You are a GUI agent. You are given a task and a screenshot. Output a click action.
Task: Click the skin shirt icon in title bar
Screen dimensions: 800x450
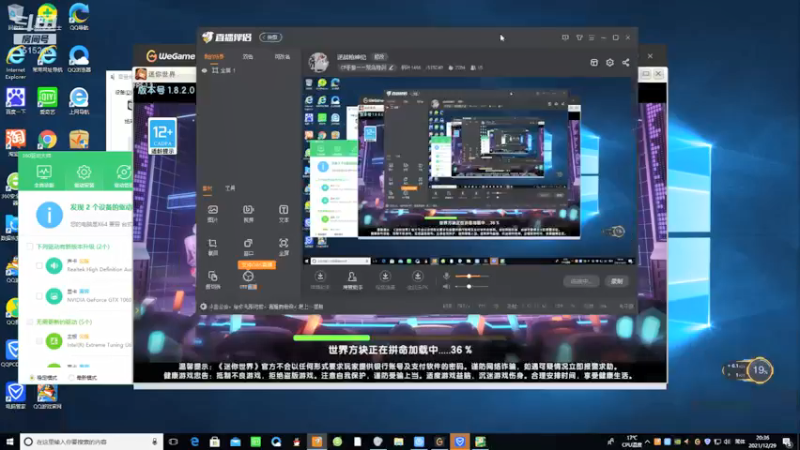pyautogui.click(x=579, y=37)
